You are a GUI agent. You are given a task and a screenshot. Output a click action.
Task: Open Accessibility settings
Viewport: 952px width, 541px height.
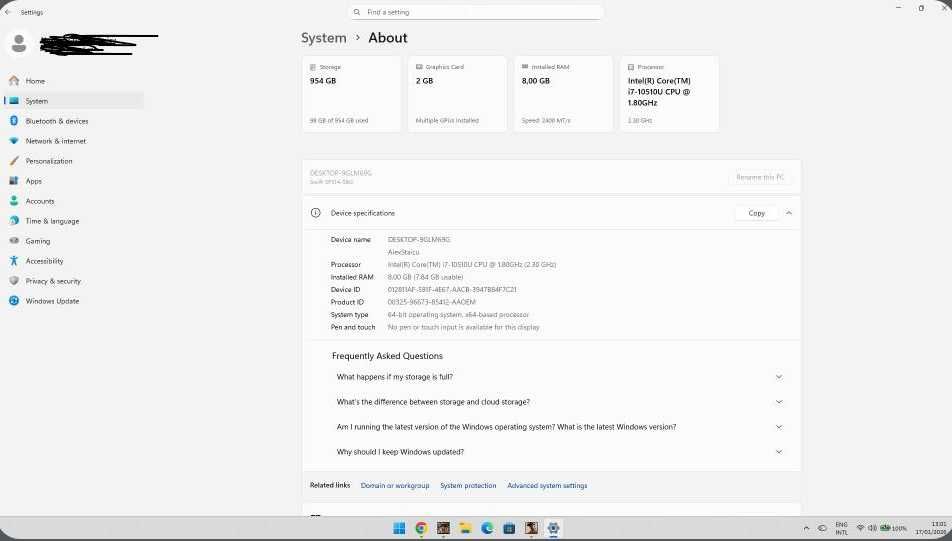74,261
